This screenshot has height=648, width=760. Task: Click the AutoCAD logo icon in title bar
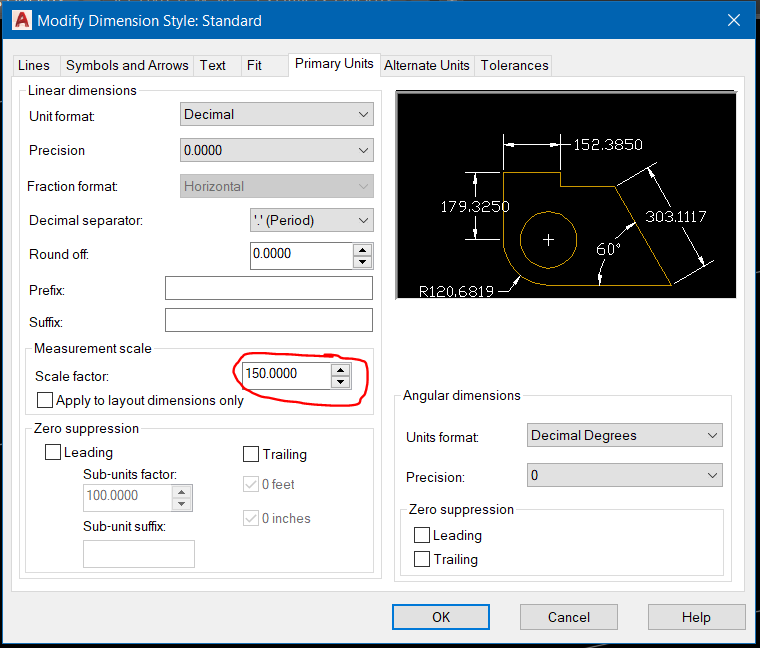[x=22, y=20]
